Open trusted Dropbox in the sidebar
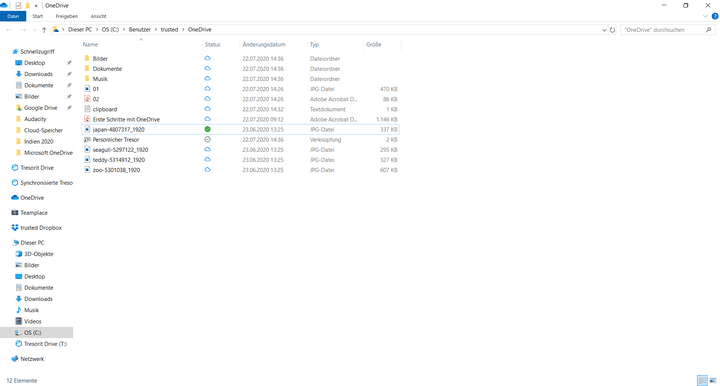Viewport: 720px width, 386px height. (41, 228)
